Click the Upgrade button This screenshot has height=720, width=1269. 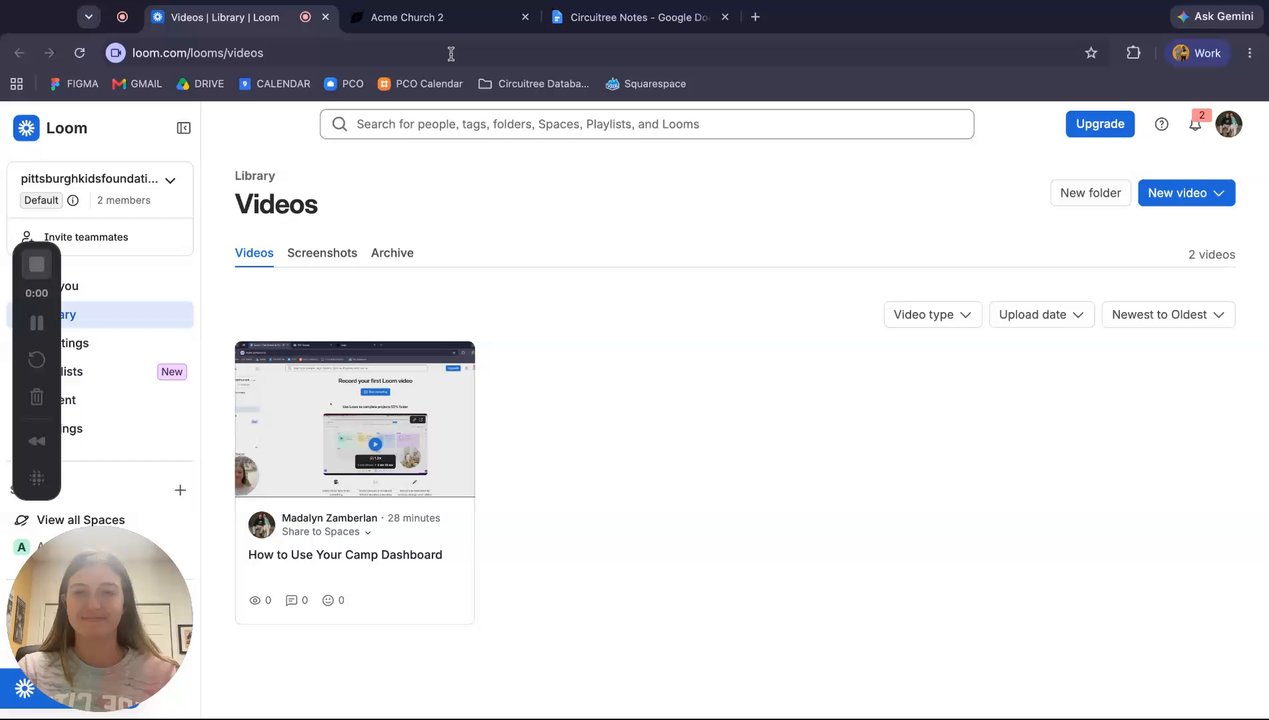pyautogui.click(x=1100, y=124)
